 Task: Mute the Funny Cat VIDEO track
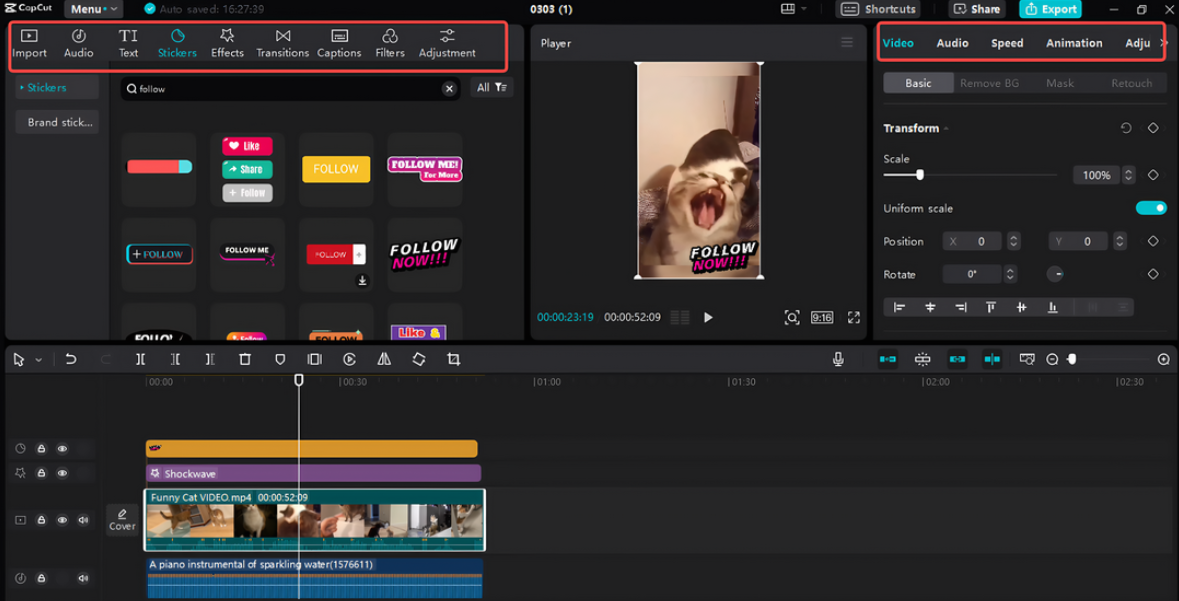pos(83,520)
